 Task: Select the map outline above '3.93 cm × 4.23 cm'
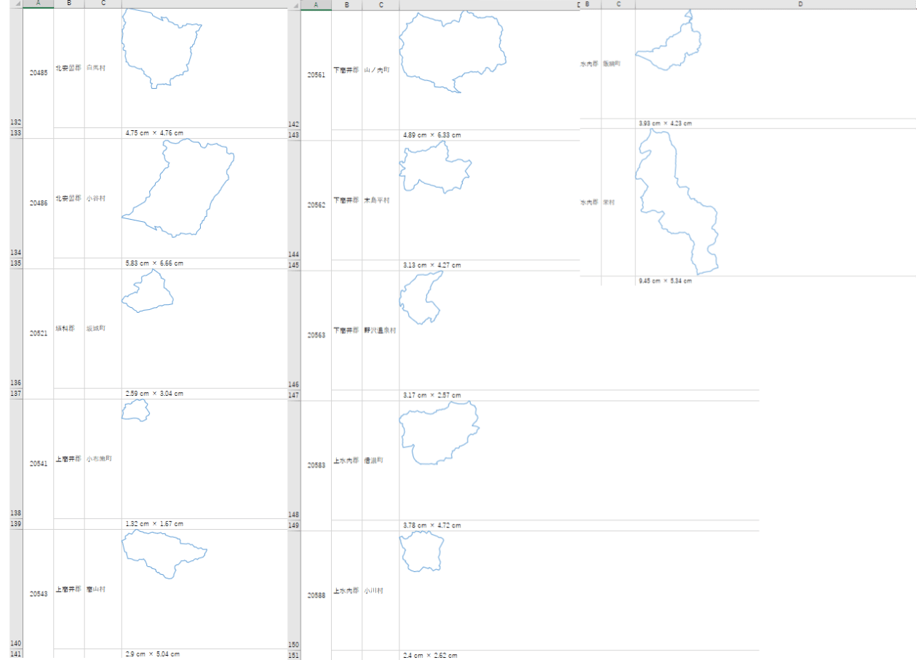click(668, 40)
